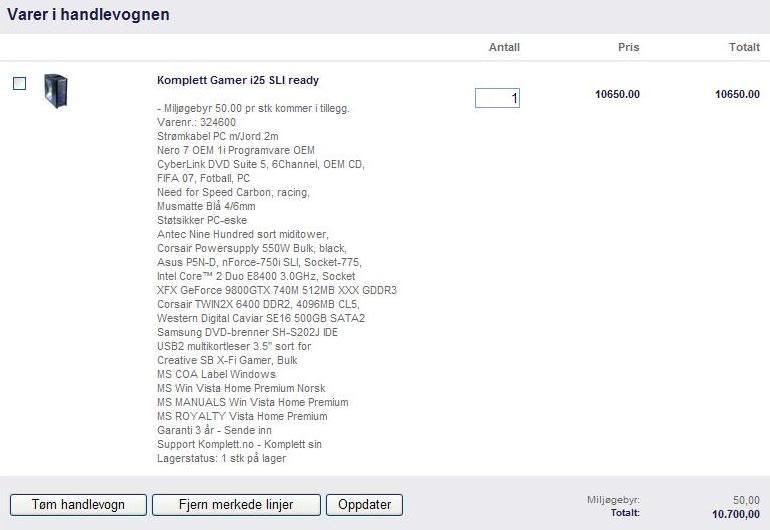Click the Fjern merkede linjer button
Screen dimensions: 770x530
pos(236,505)
